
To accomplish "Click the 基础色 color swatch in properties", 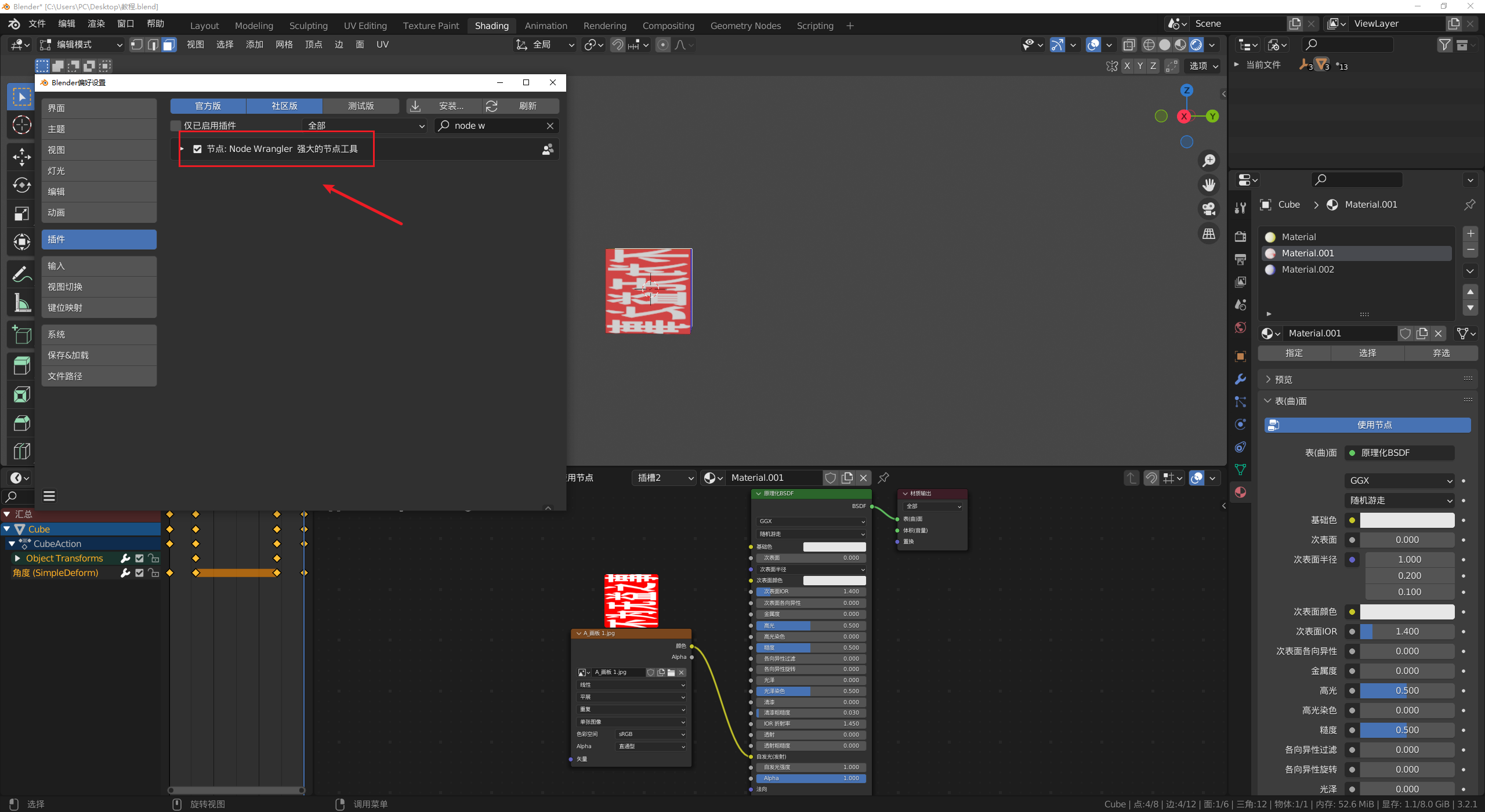I will coord(1407,520).
